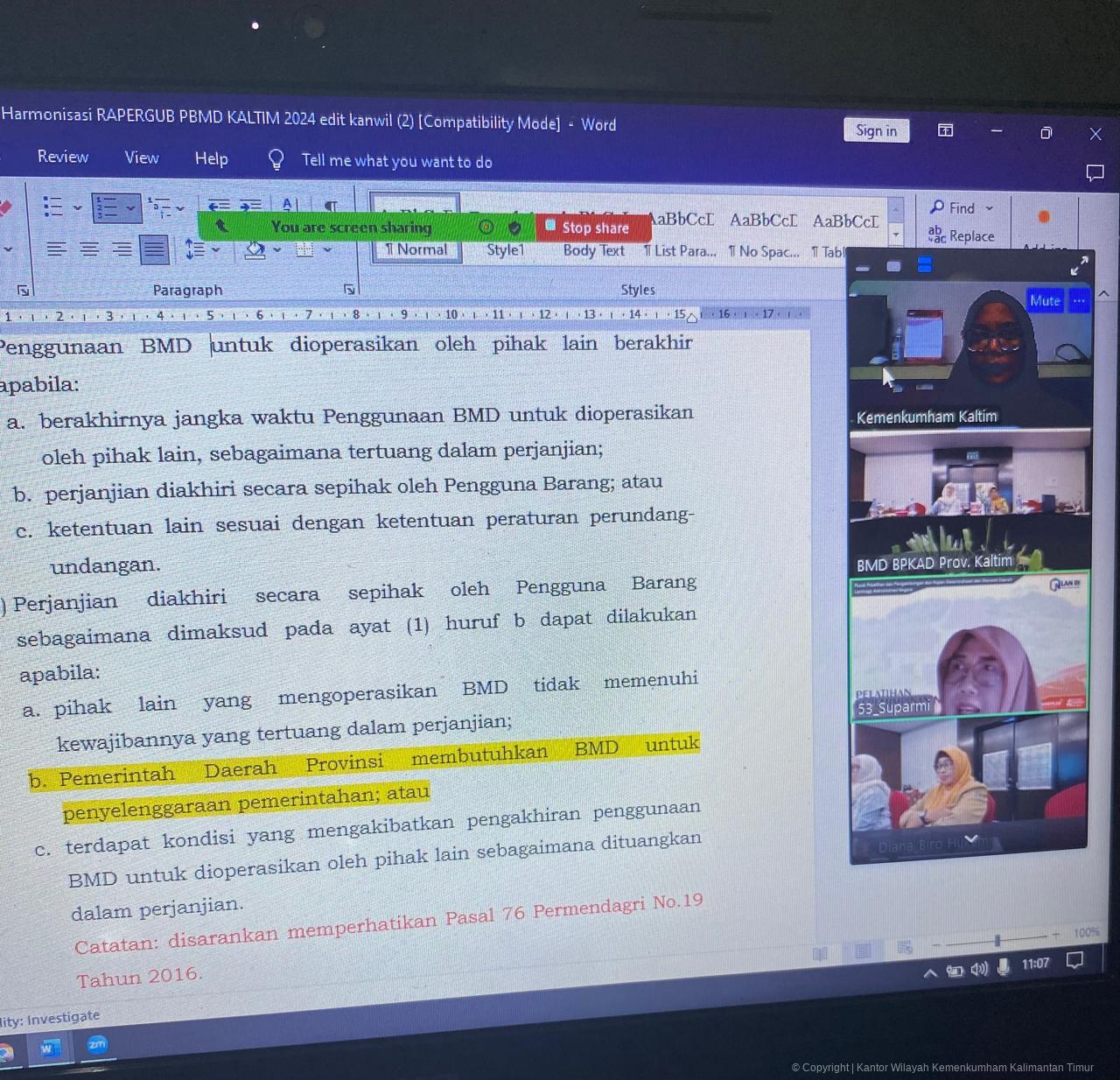Open ribbon display options

pos(945,130)
